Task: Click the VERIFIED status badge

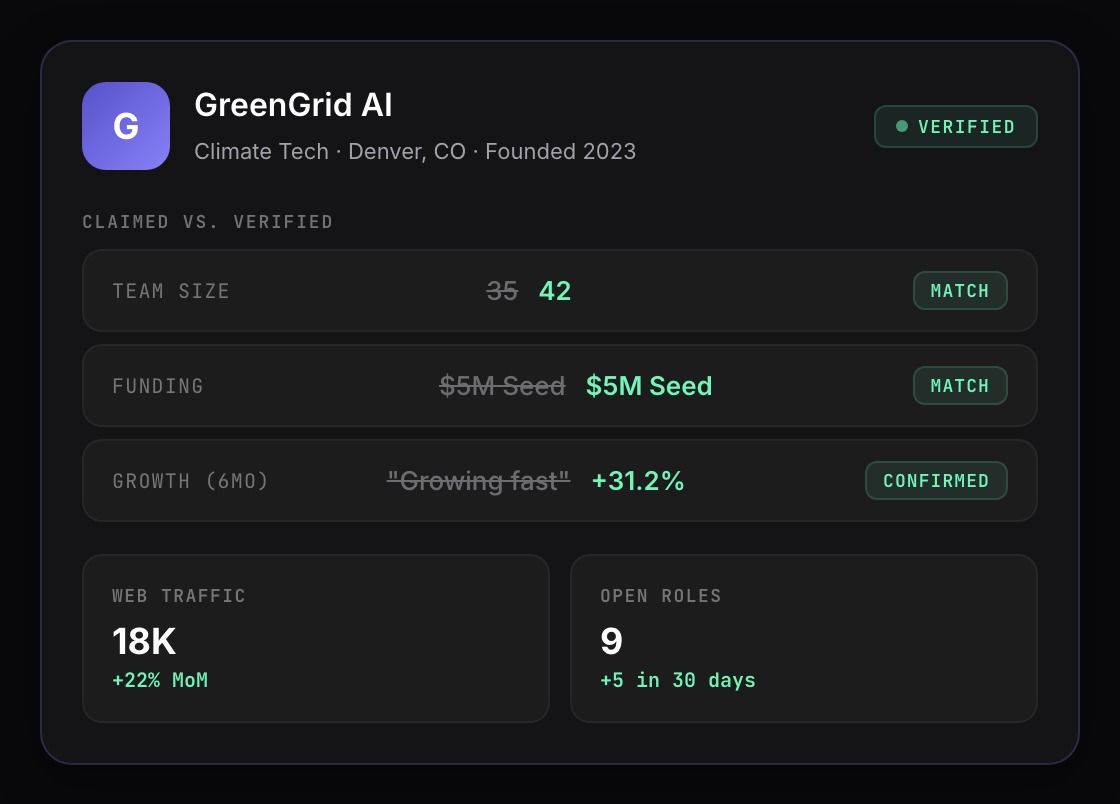Action: click(x=956, y=126)
